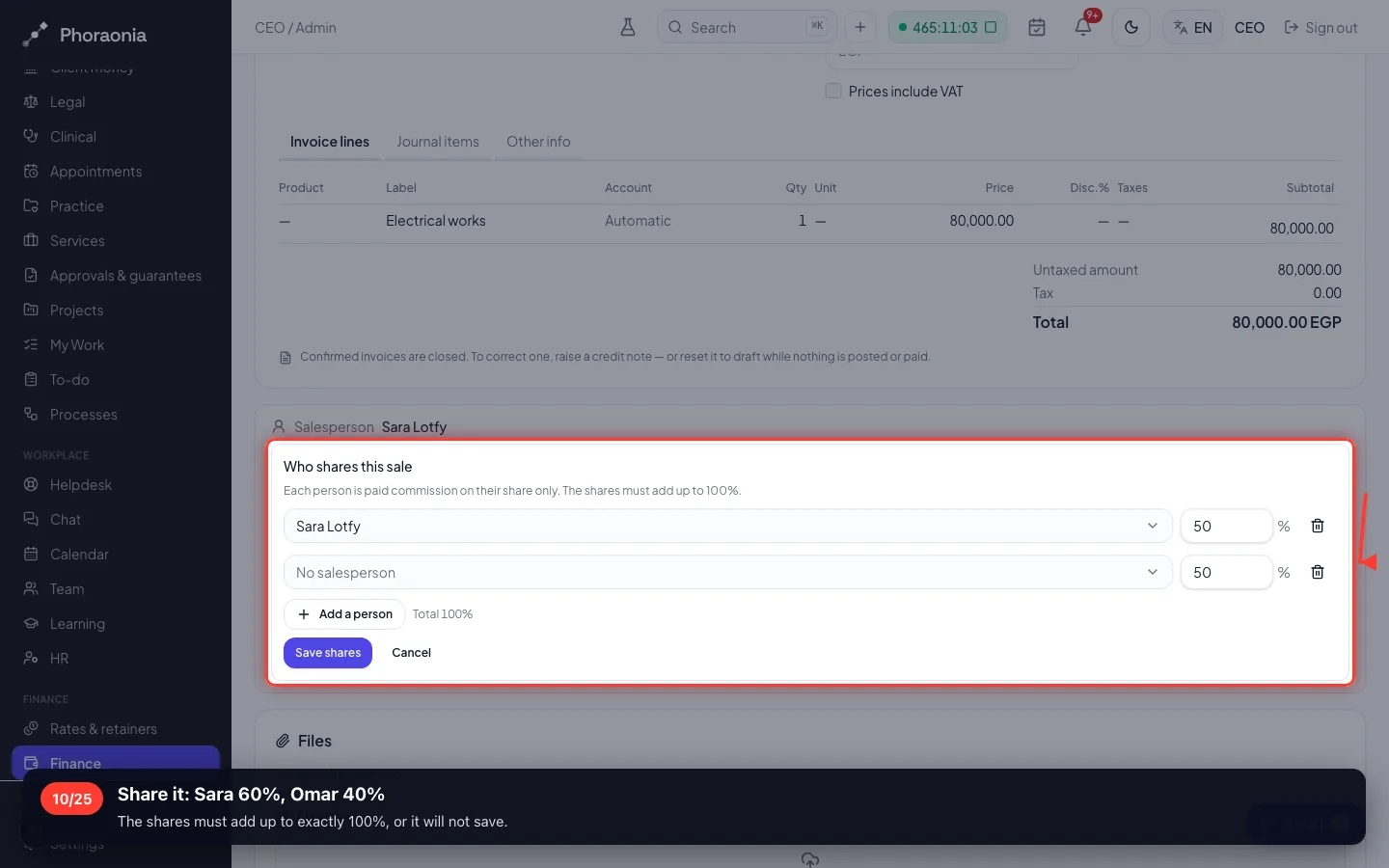Click Sign out link
Image resolution: width=1389 pixels, height=868 pixels.
pos(1321,27)
